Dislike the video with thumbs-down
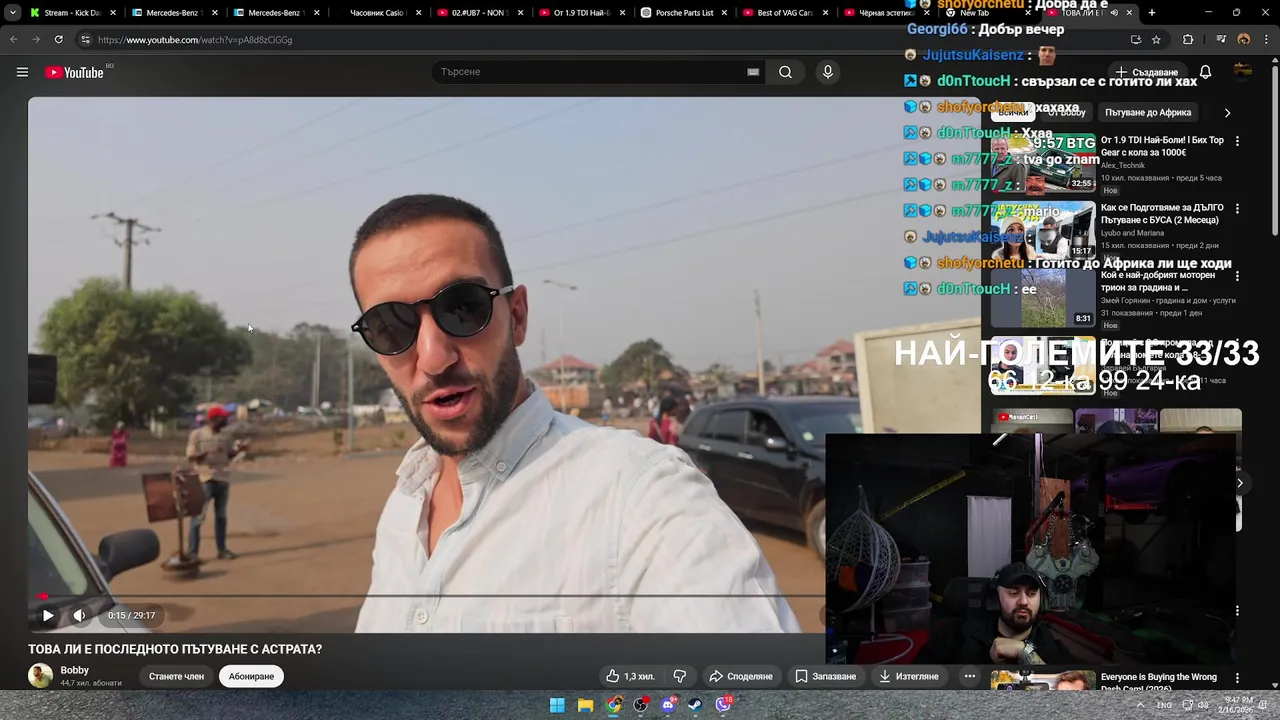This screenshot has height=720, width=1280. click(679, 676)
